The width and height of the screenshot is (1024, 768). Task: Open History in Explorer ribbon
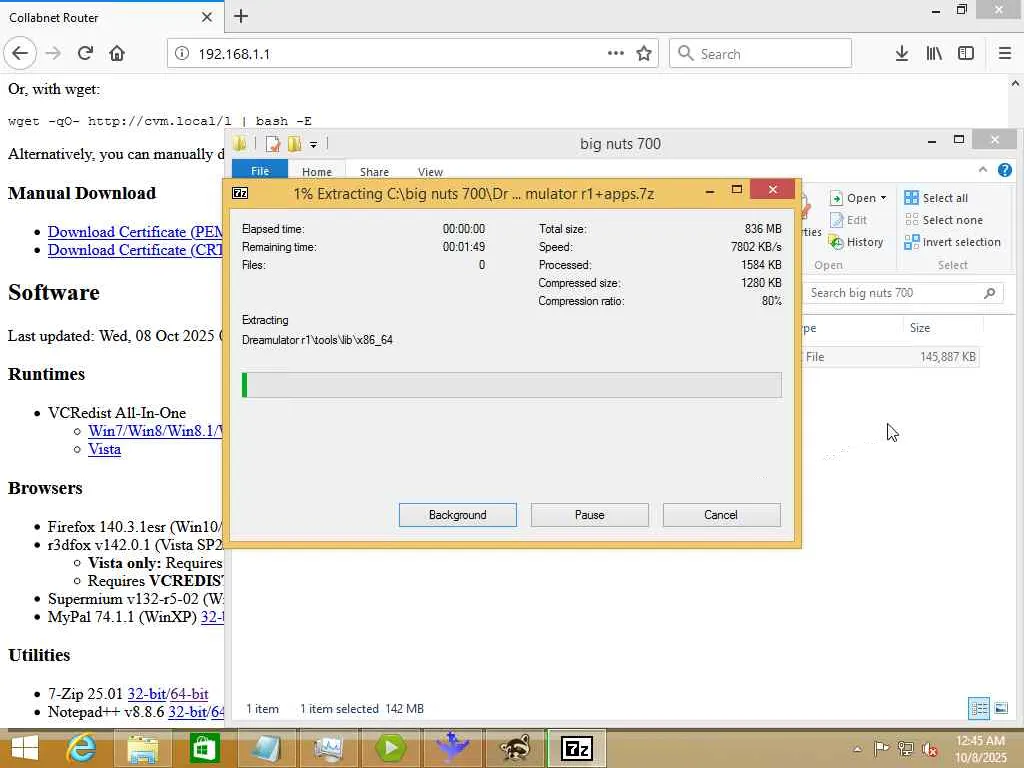(x=856, y=242)
